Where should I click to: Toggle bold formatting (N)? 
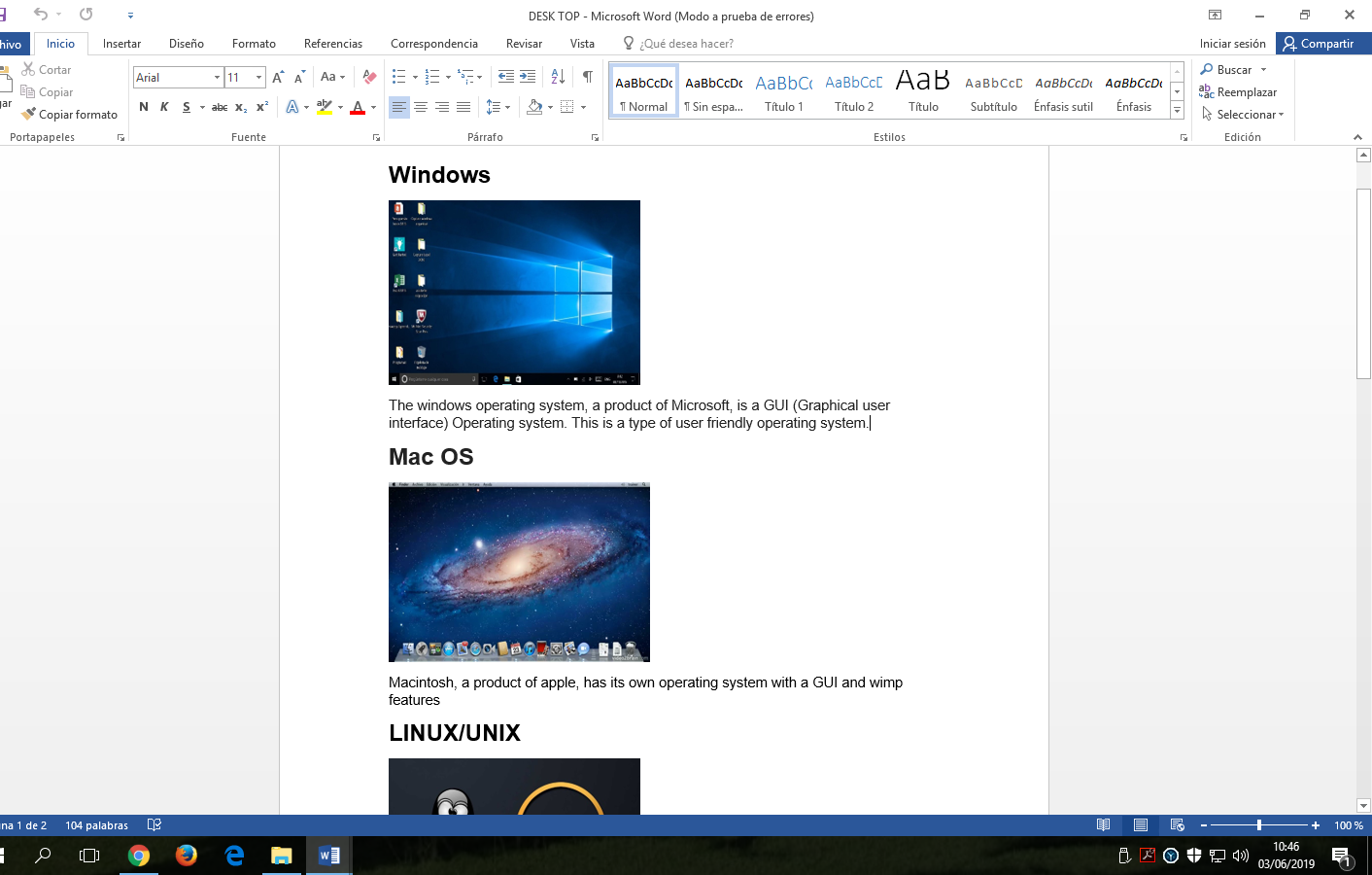[144, 107]
